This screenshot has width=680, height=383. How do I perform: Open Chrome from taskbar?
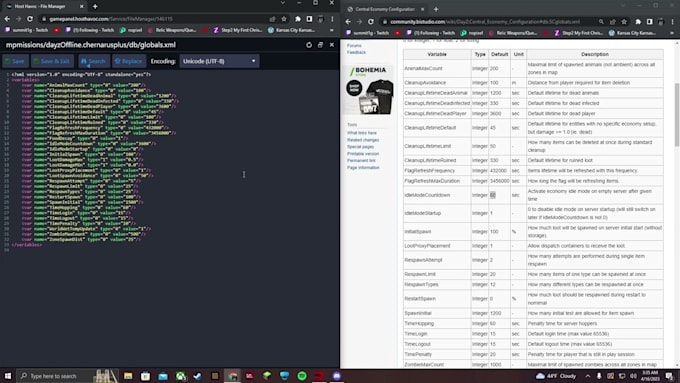click(232, 376)
